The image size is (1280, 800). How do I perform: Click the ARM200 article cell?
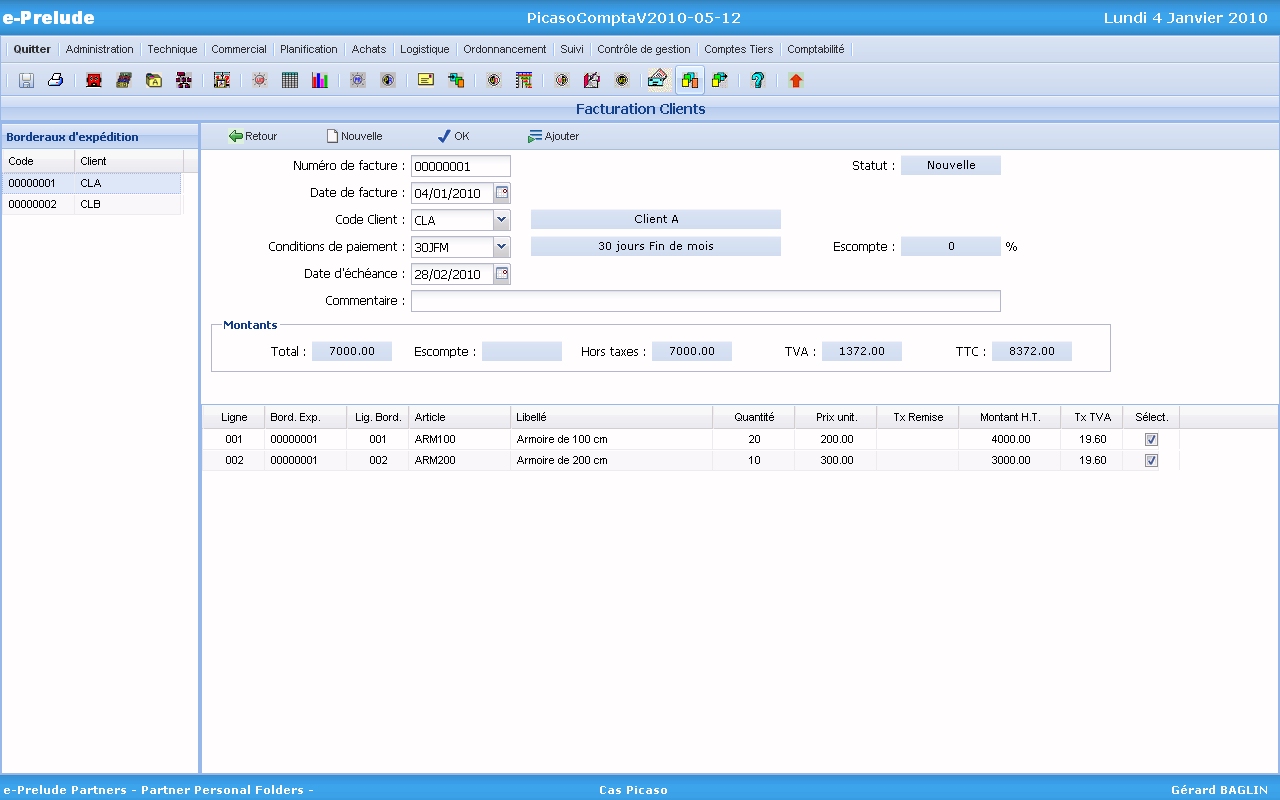pyautogui.click(x=459, y=460)
